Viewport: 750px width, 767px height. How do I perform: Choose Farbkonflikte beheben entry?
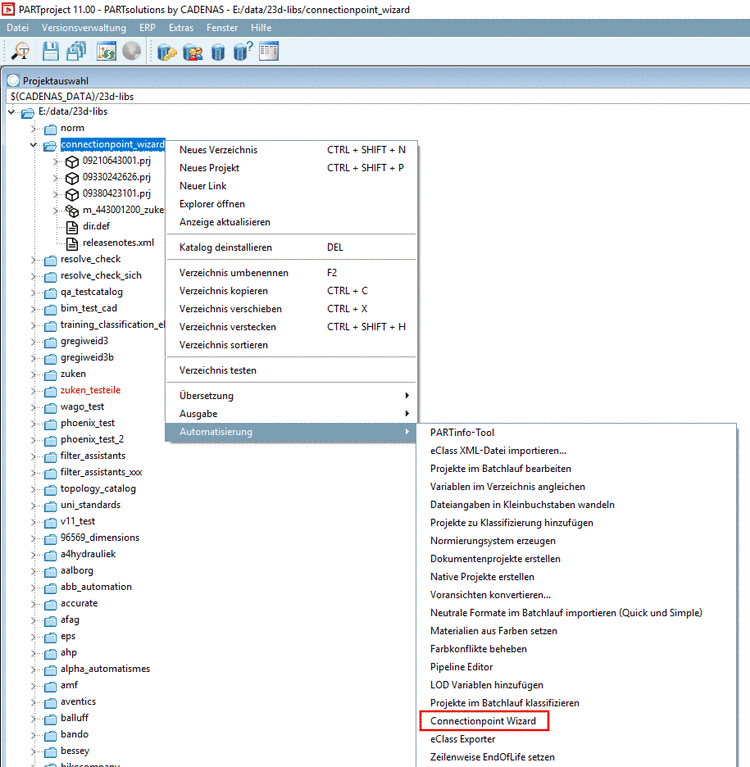click(576, 649)
